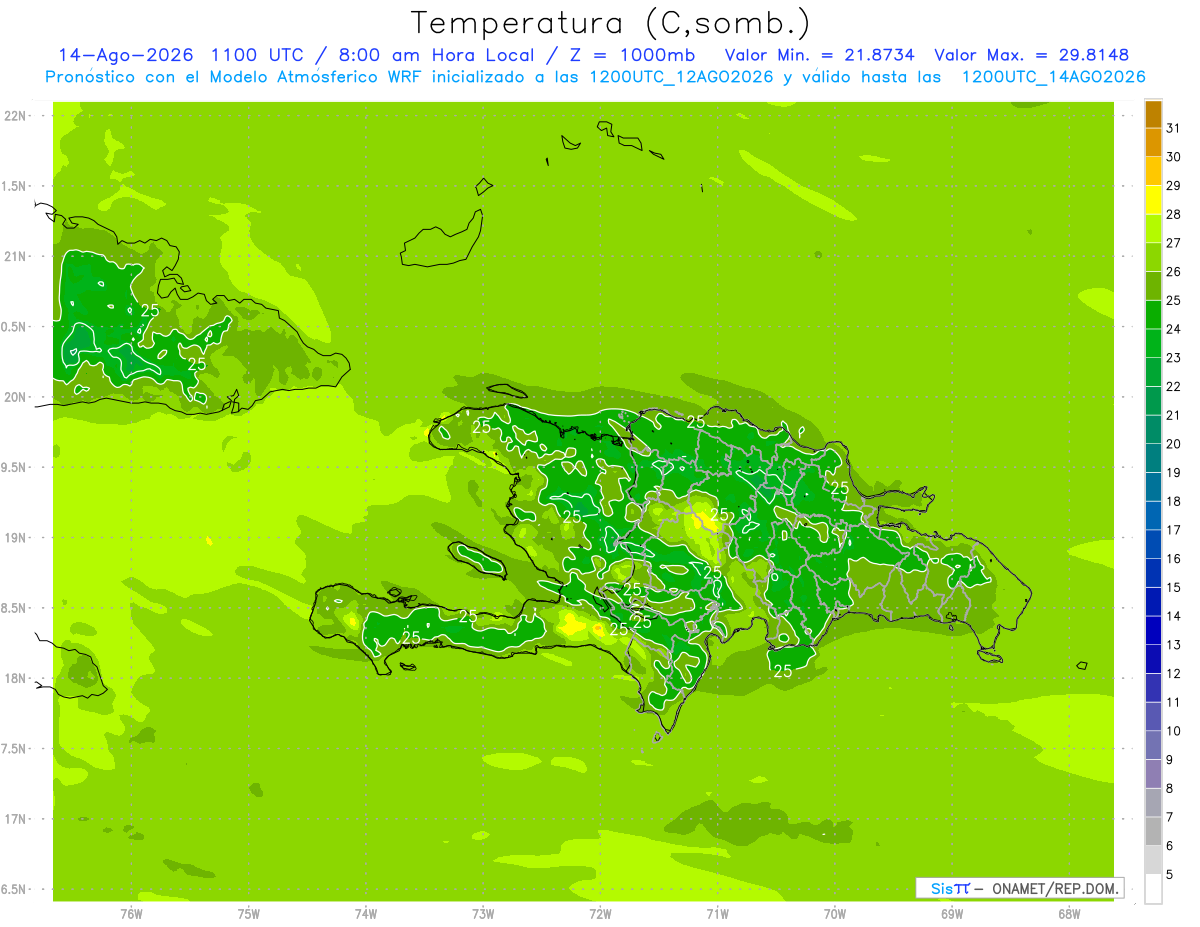
Task: Select the "14-Ago-2026" date in the header
Action: tap(125, 55)
